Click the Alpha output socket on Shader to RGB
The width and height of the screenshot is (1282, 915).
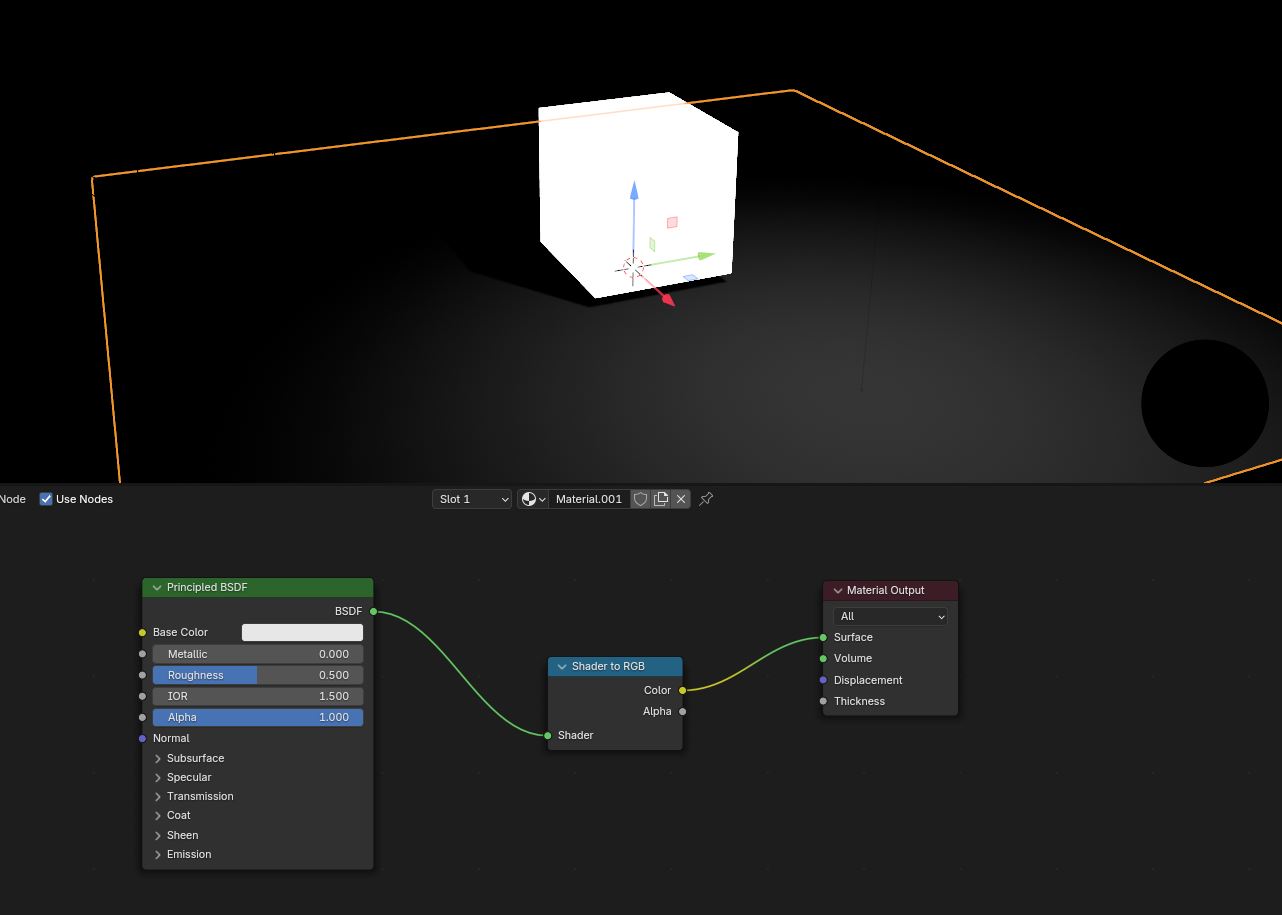683,711
